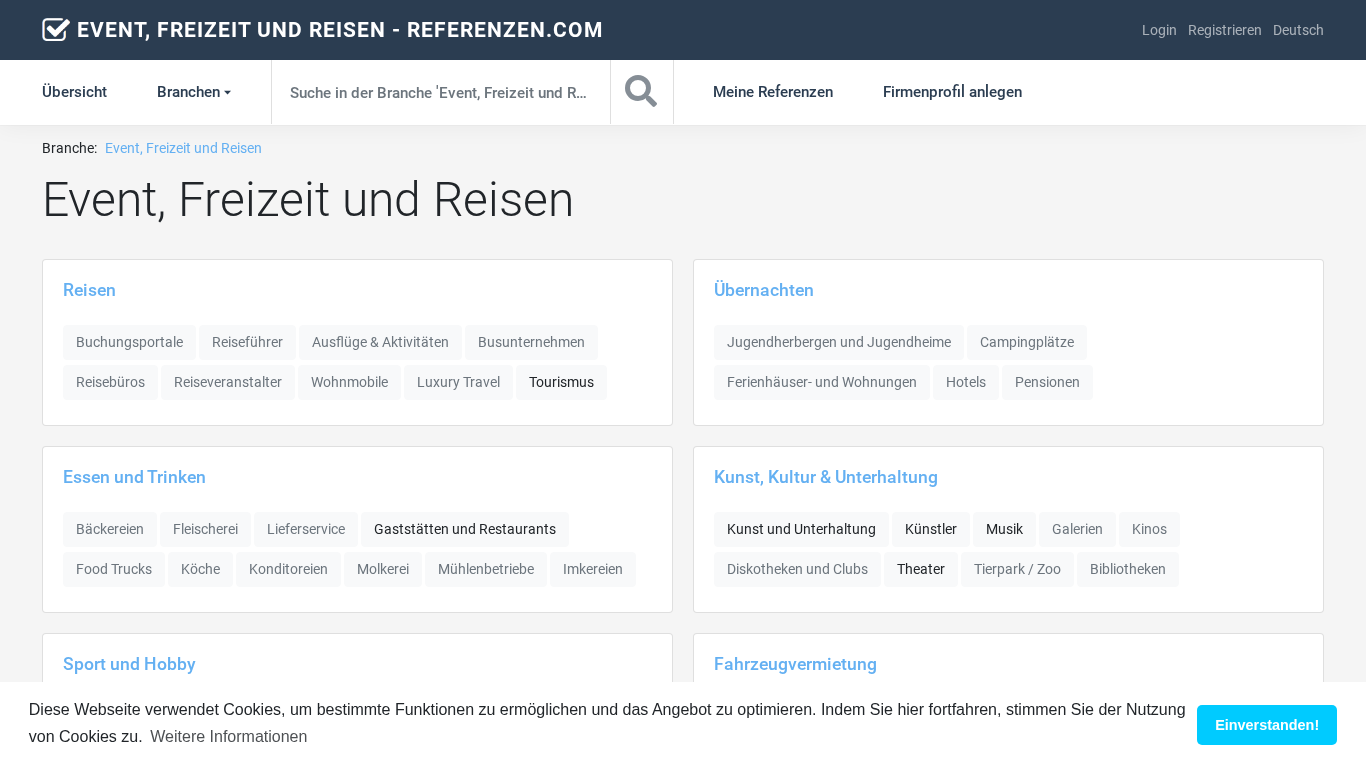The height and width of the screenshot is (768, 1366).
Task: Select the Tourismus category tag
Action: point(561,382)
